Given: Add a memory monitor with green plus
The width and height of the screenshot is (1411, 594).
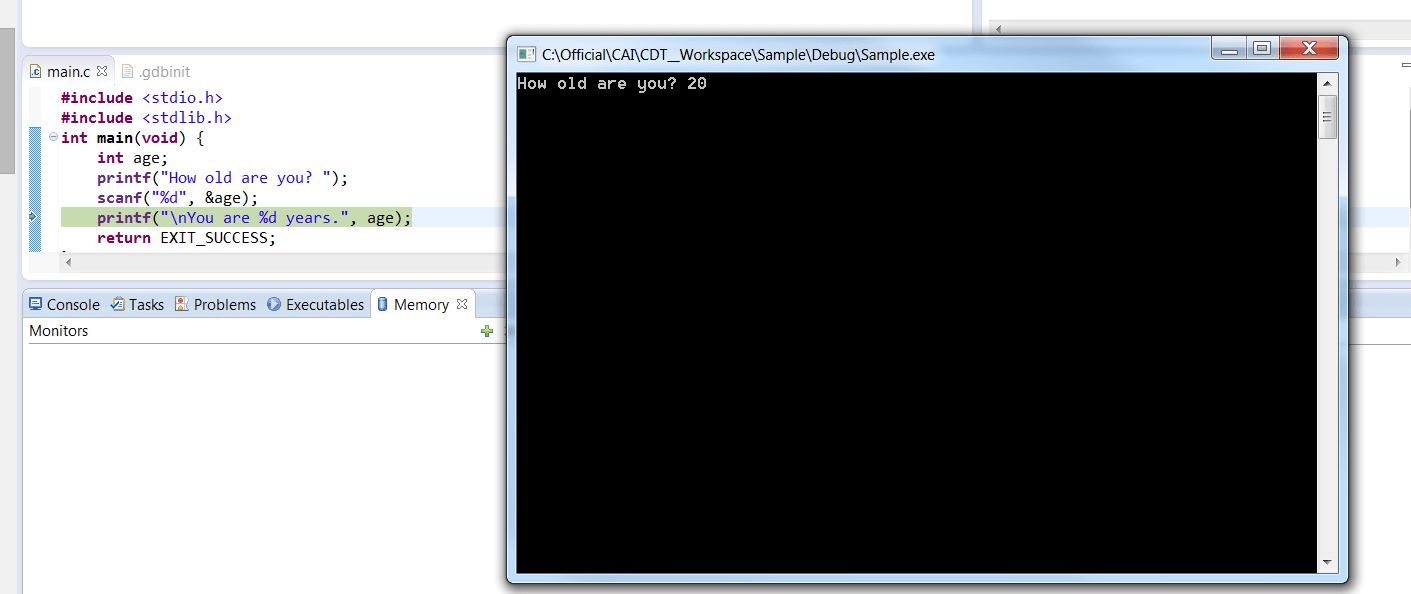Looking at the screenshot, I should coord(487,331).
